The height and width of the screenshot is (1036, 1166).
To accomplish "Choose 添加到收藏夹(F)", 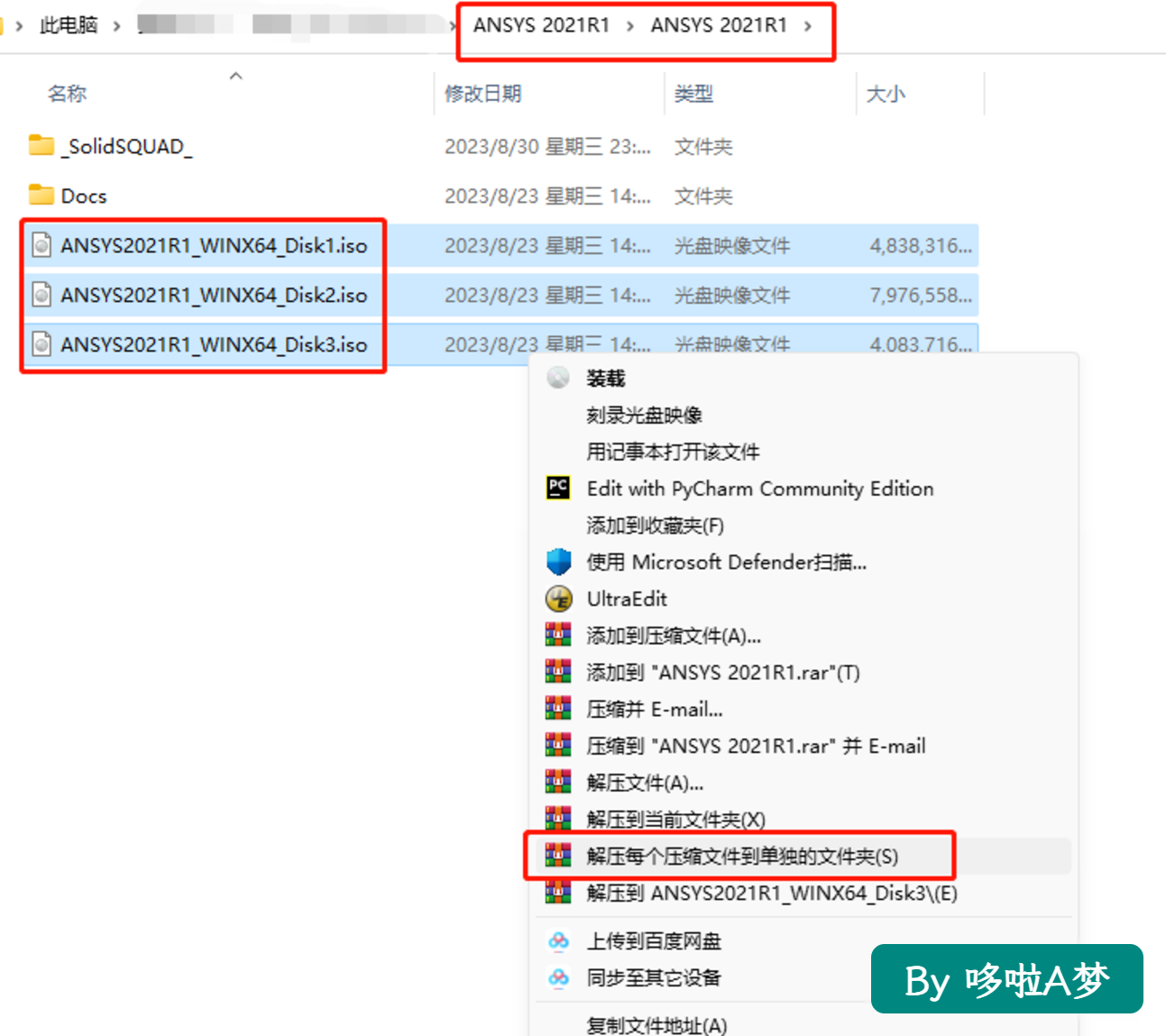I will point(655,526).
